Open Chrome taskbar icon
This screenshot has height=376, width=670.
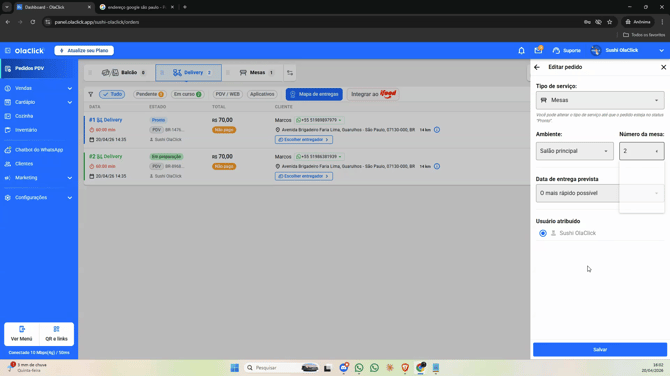[421, 367]
